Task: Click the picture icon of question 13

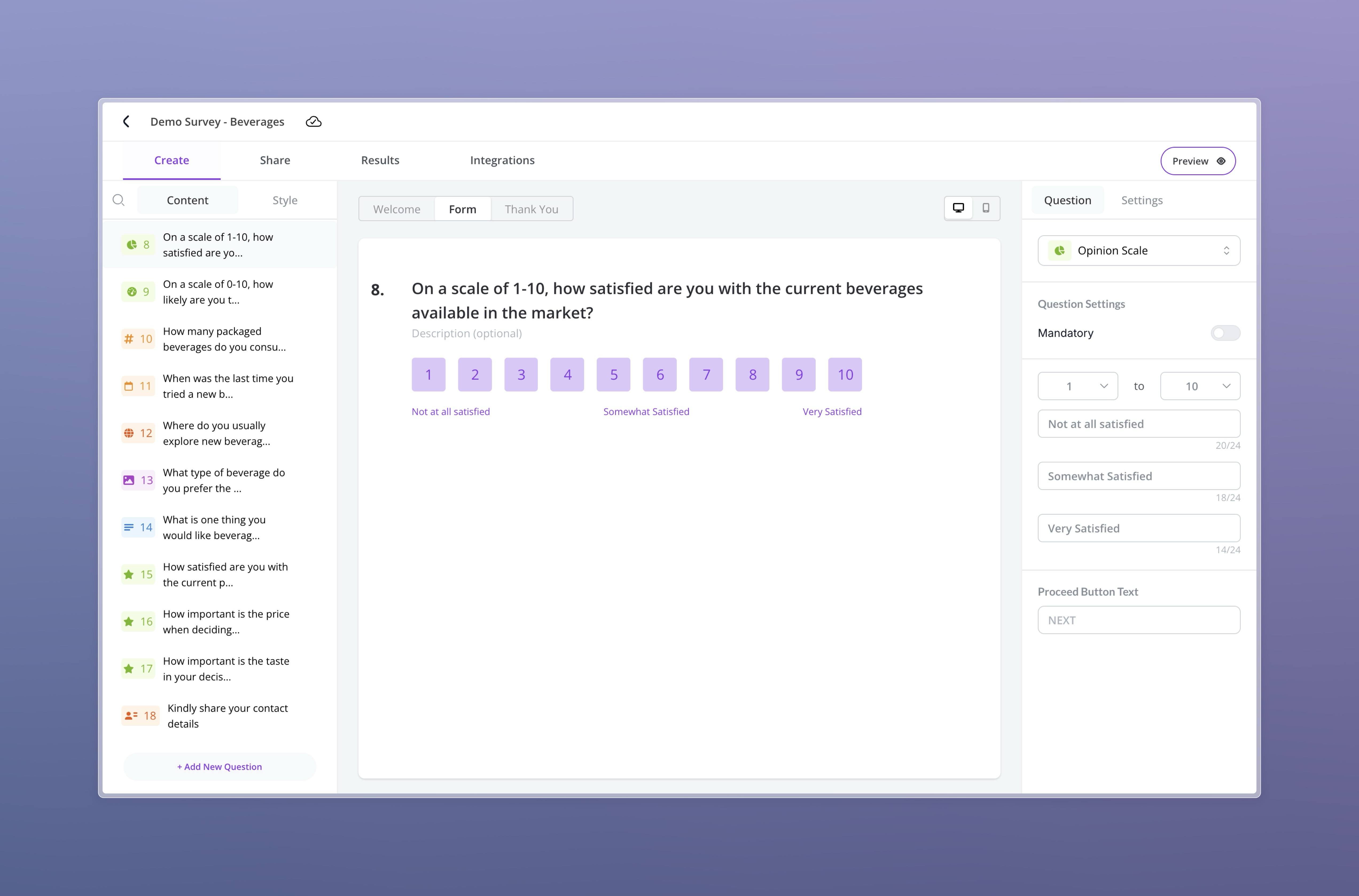Action: (129, 480)
